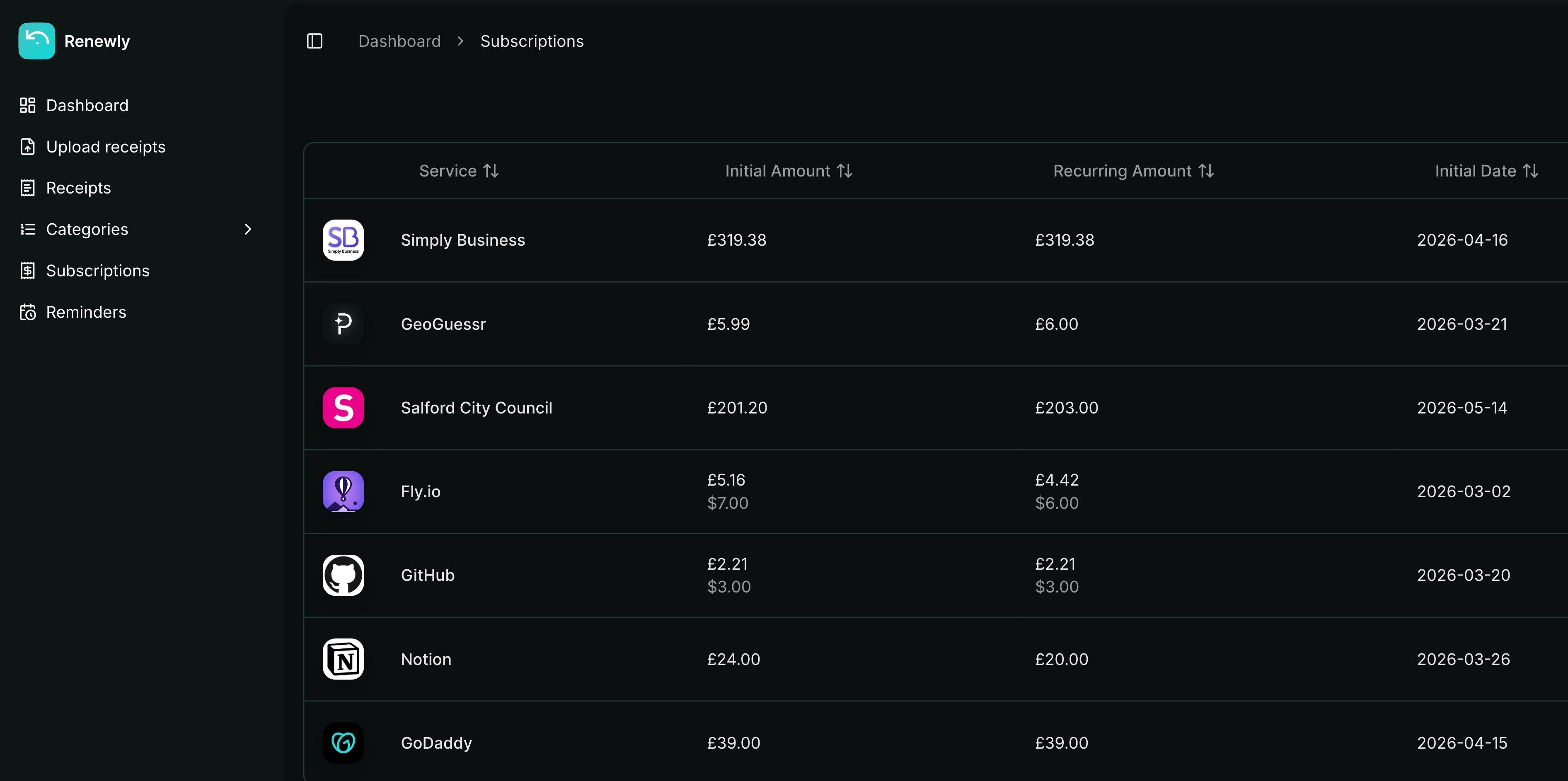Click the Fly.io balloon logo
1568x781 pixels.
pos(343,491)
